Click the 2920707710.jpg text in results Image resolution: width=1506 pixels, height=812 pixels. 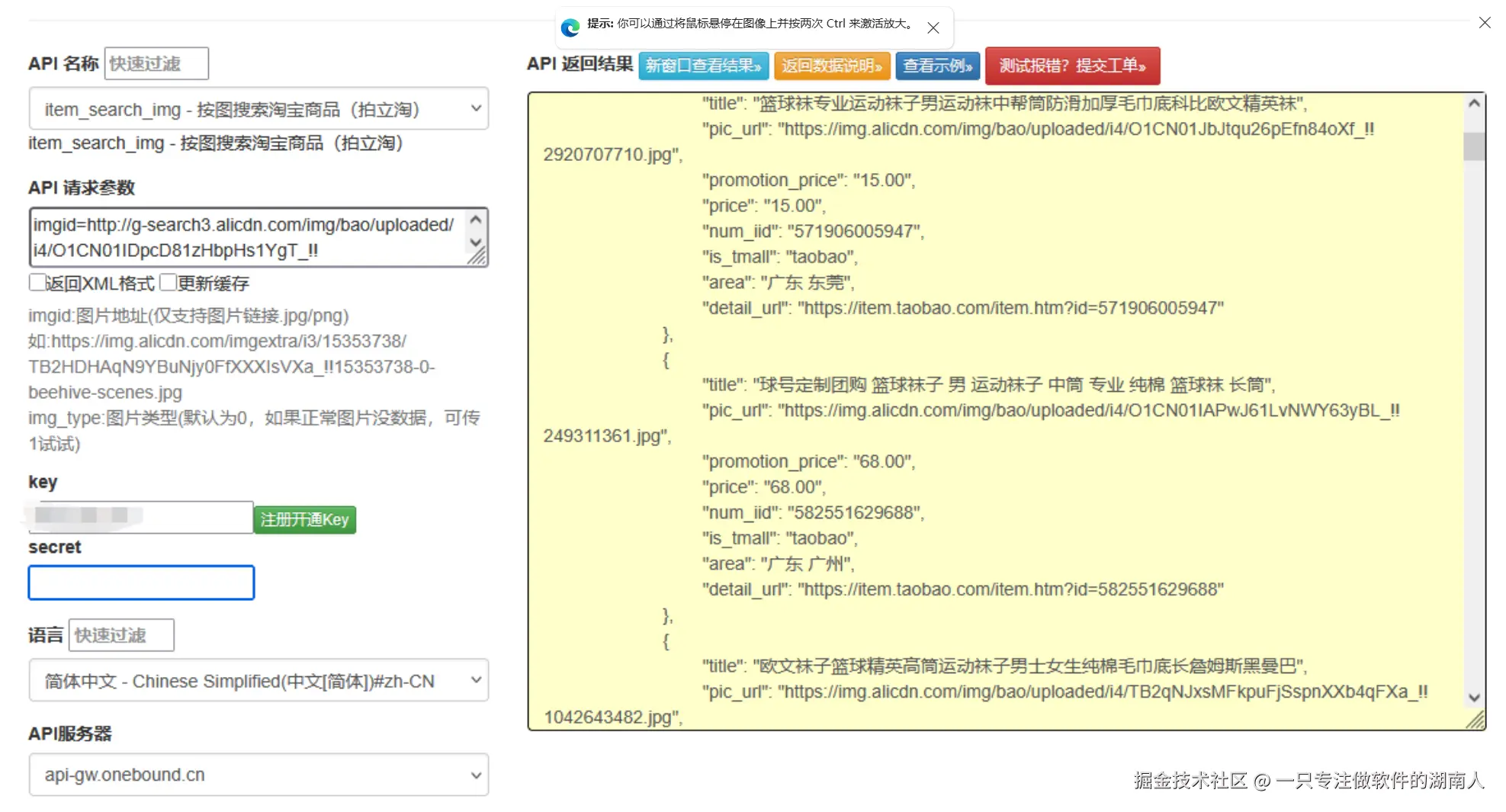tap(613, 155)
